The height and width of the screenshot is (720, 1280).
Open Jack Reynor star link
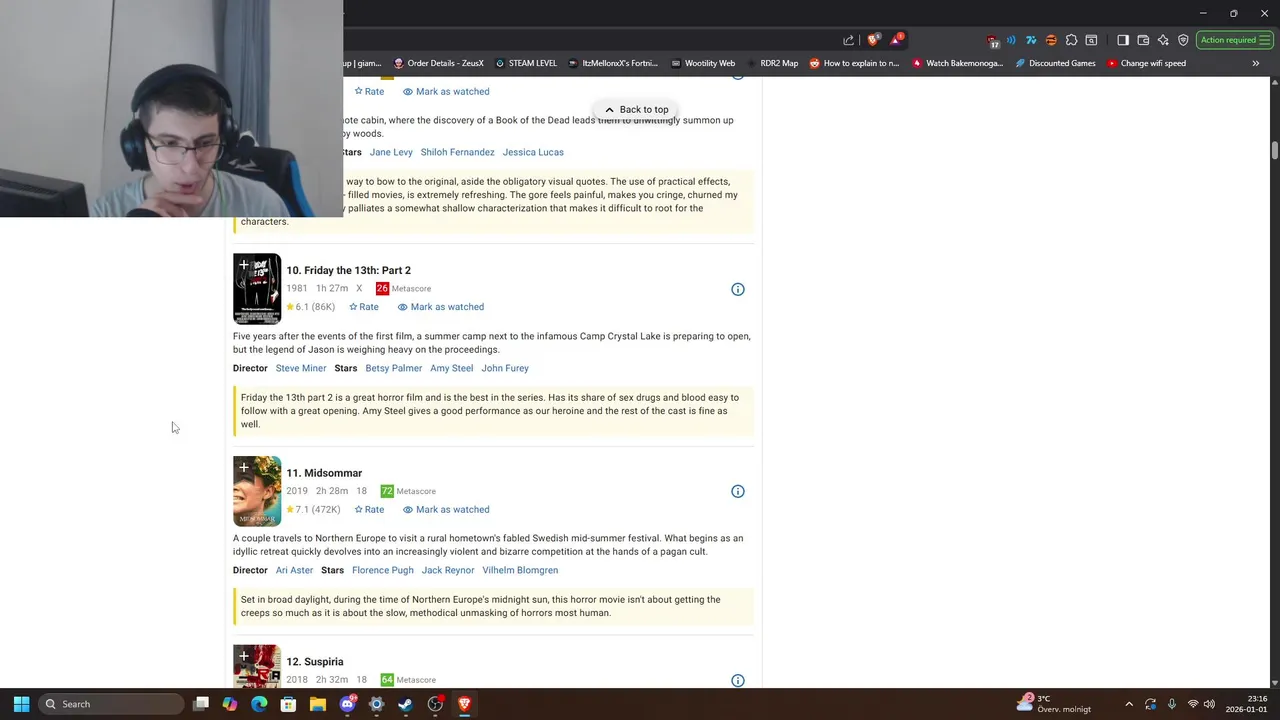click(448, 570)
